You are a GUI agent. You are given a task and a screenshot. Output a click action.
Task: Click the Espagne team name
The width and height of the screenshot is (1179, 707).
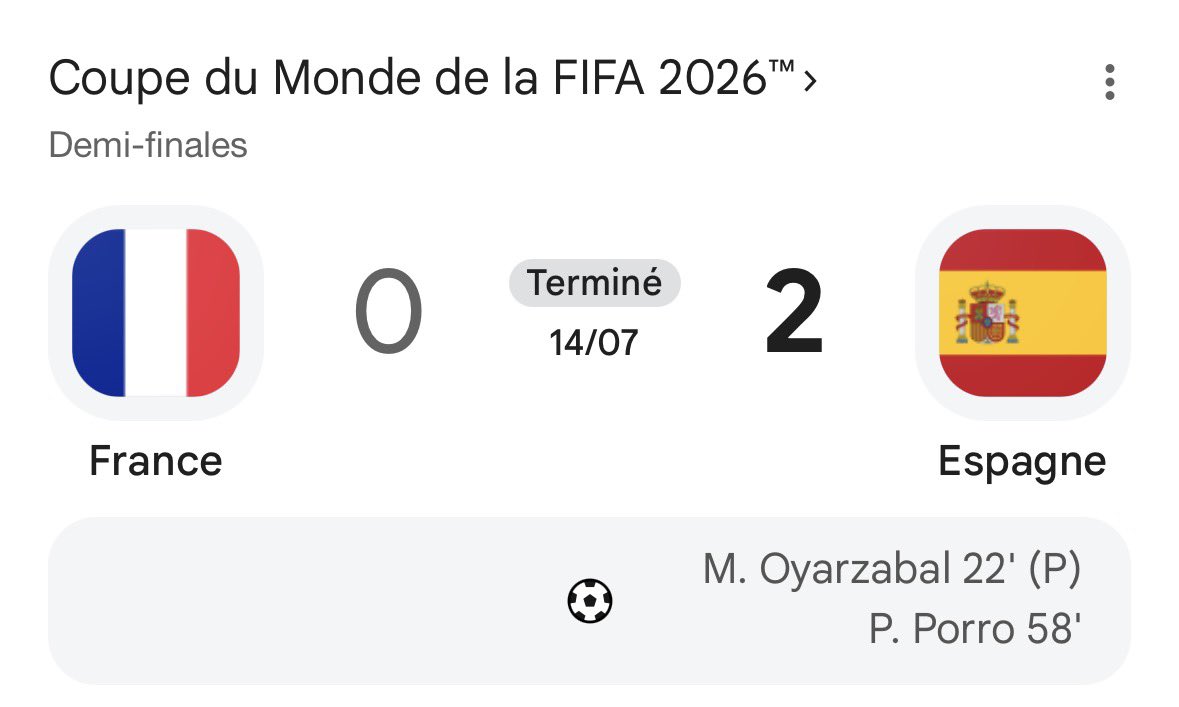pos(1022,462)
